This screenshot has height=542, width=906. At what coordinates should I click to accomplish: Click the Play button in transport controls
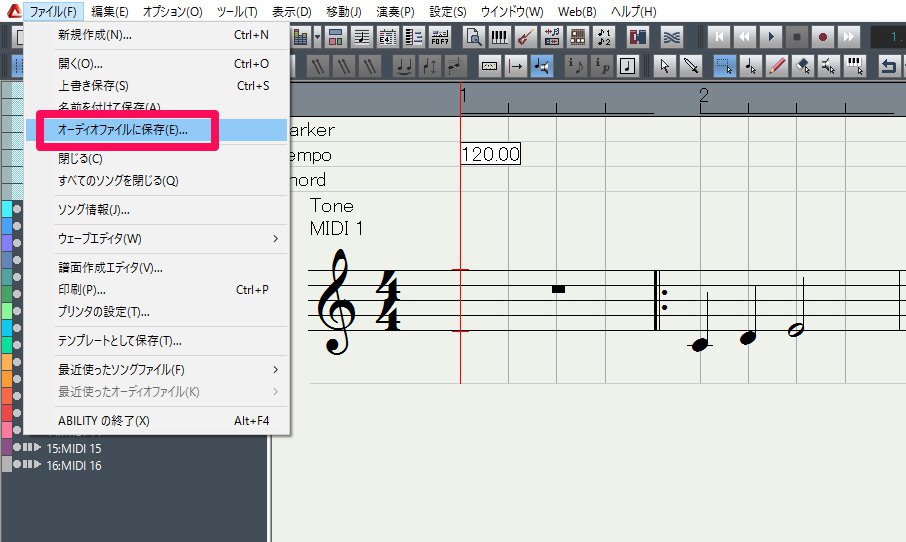(x=770, y=37)
